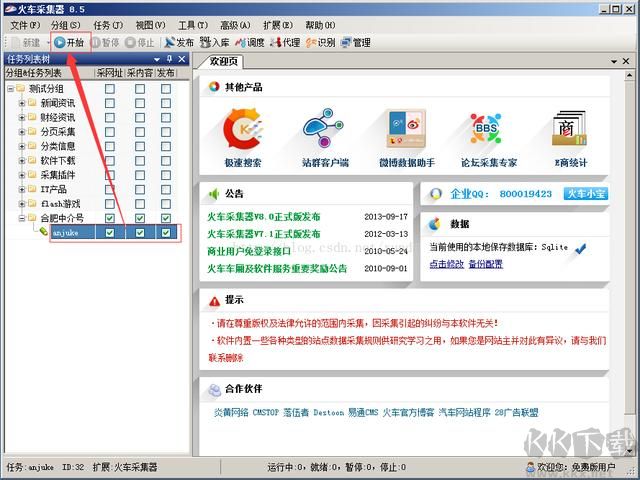Open the 视图(V) menu
640x480 pixels.
(x=151, y=25)
